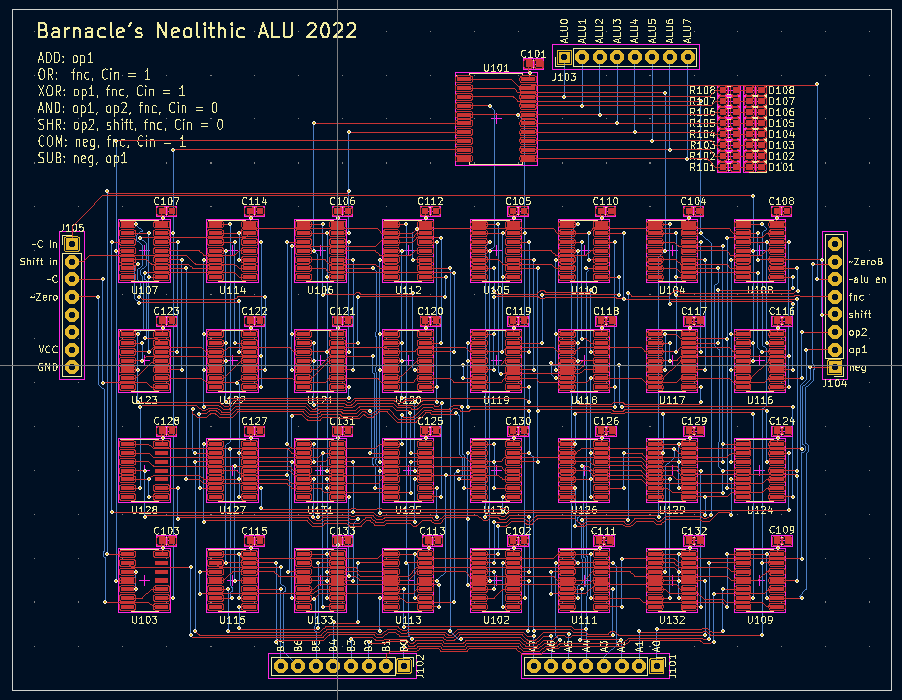Select the U103 IC footprint
Screen dimensions: 902x700
pos(145,579)
